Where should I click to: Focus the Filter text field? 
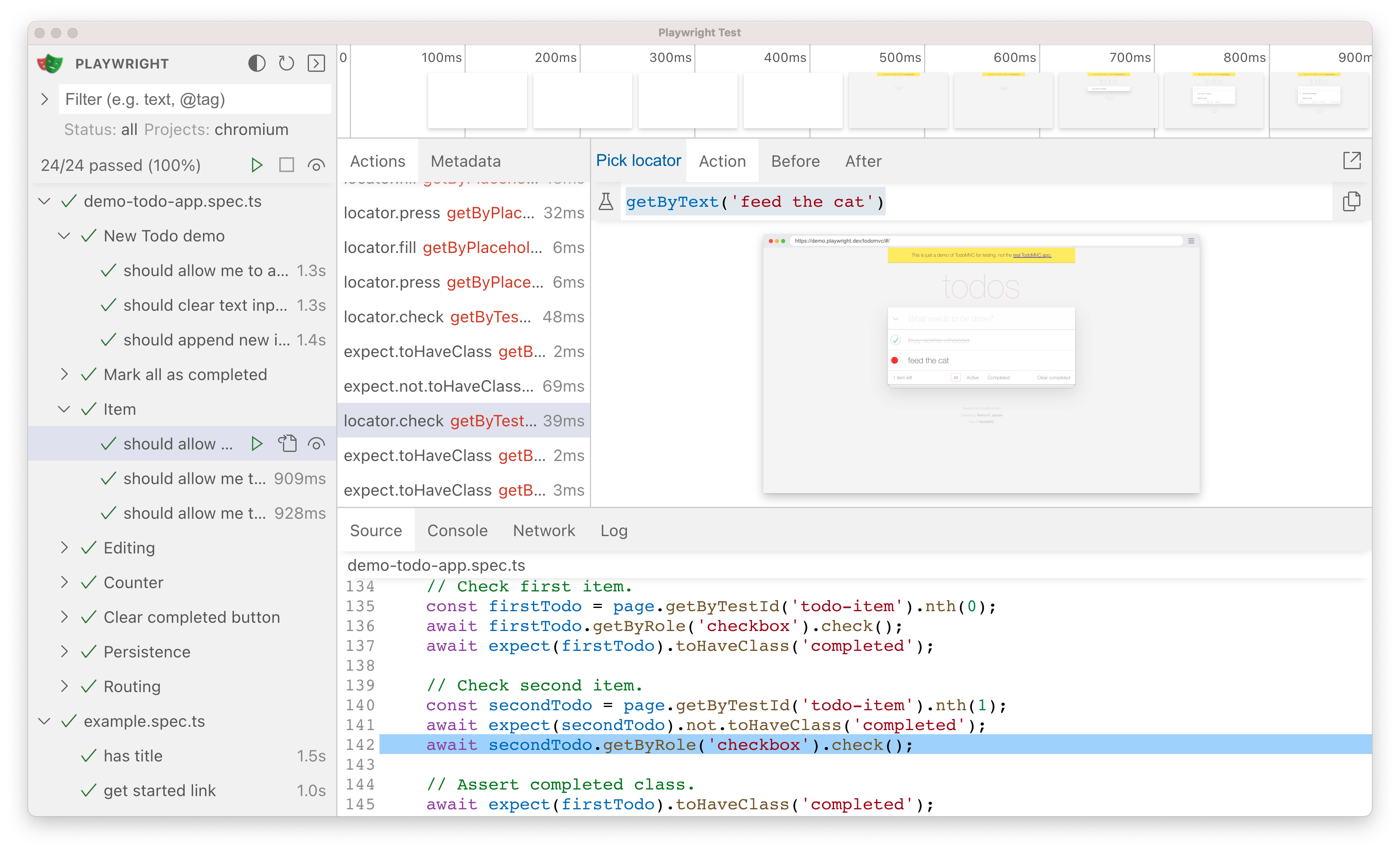click(195, 99)
